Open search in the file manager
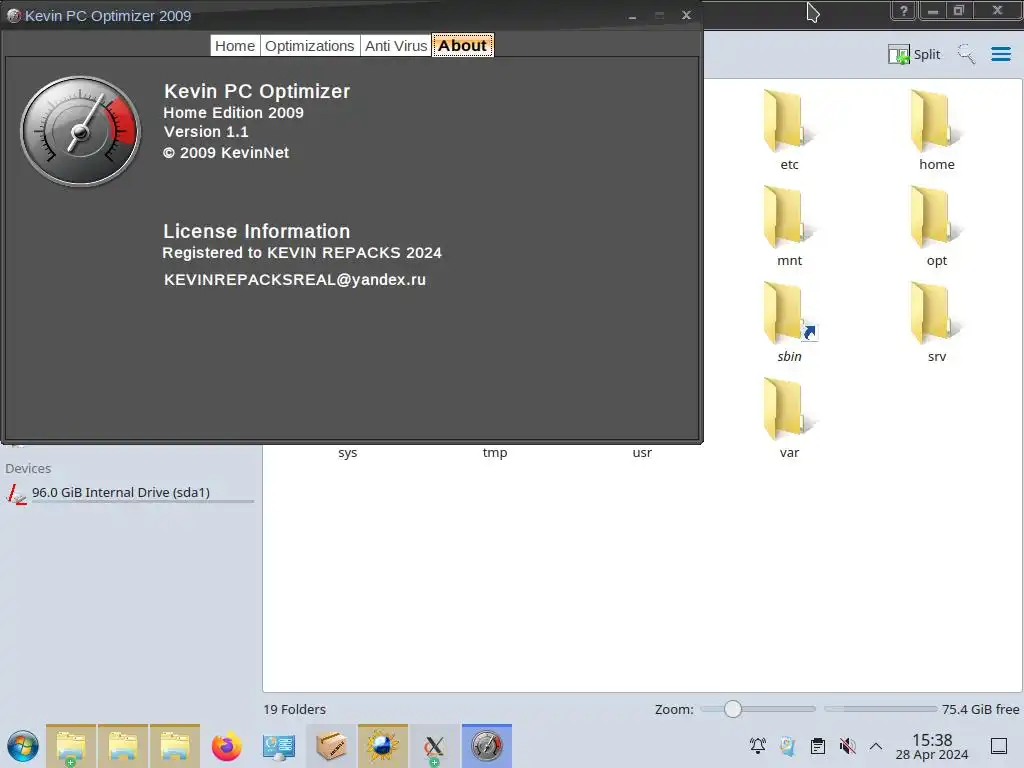The height and width of the screenshot is (768, 1024). click(966, 54)
